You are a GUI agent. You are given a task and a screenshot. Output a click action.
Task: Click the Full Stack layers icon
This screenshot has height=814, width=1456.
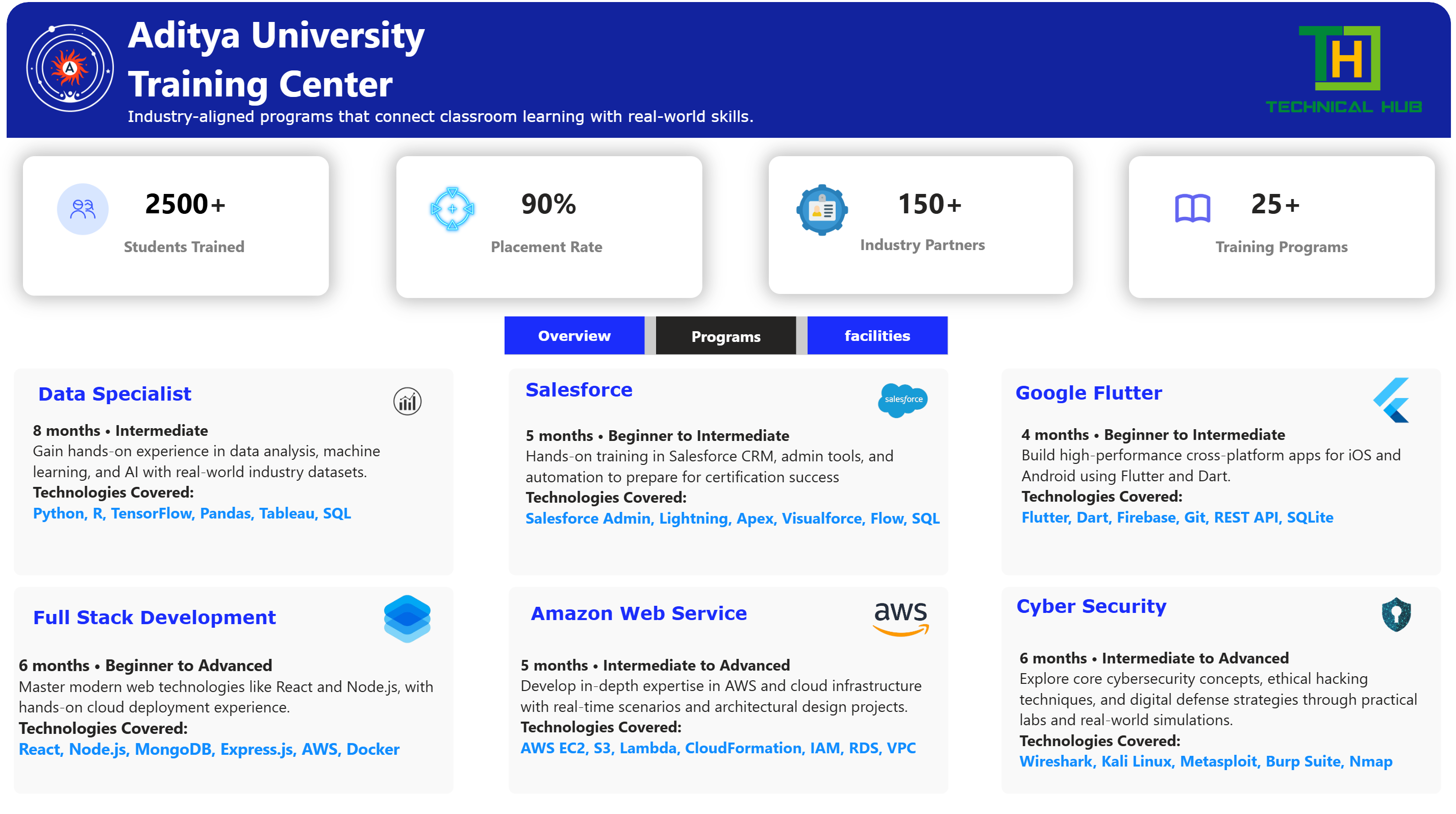point(407,619)
